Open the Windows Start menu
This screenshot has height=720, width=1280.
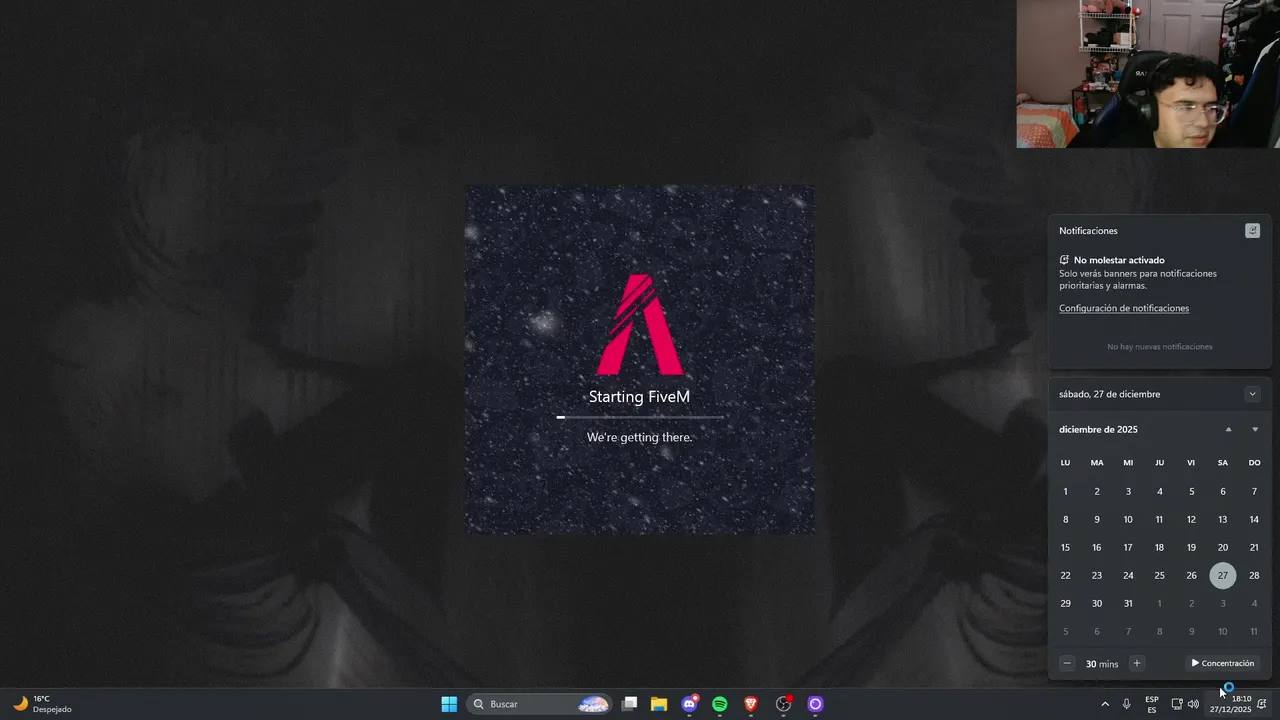click(449, 704)
